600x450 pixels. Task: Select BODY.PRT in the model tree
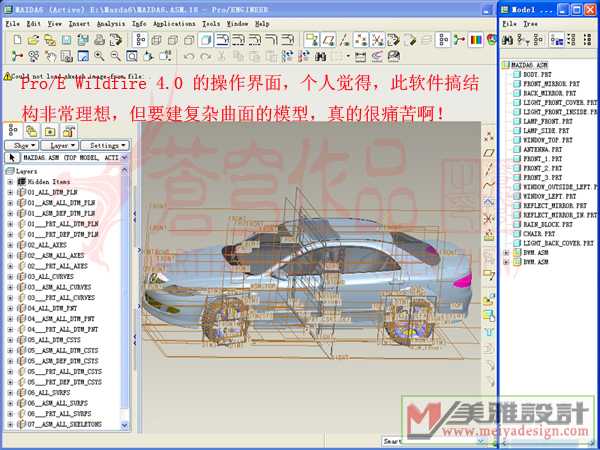[536, 74]
